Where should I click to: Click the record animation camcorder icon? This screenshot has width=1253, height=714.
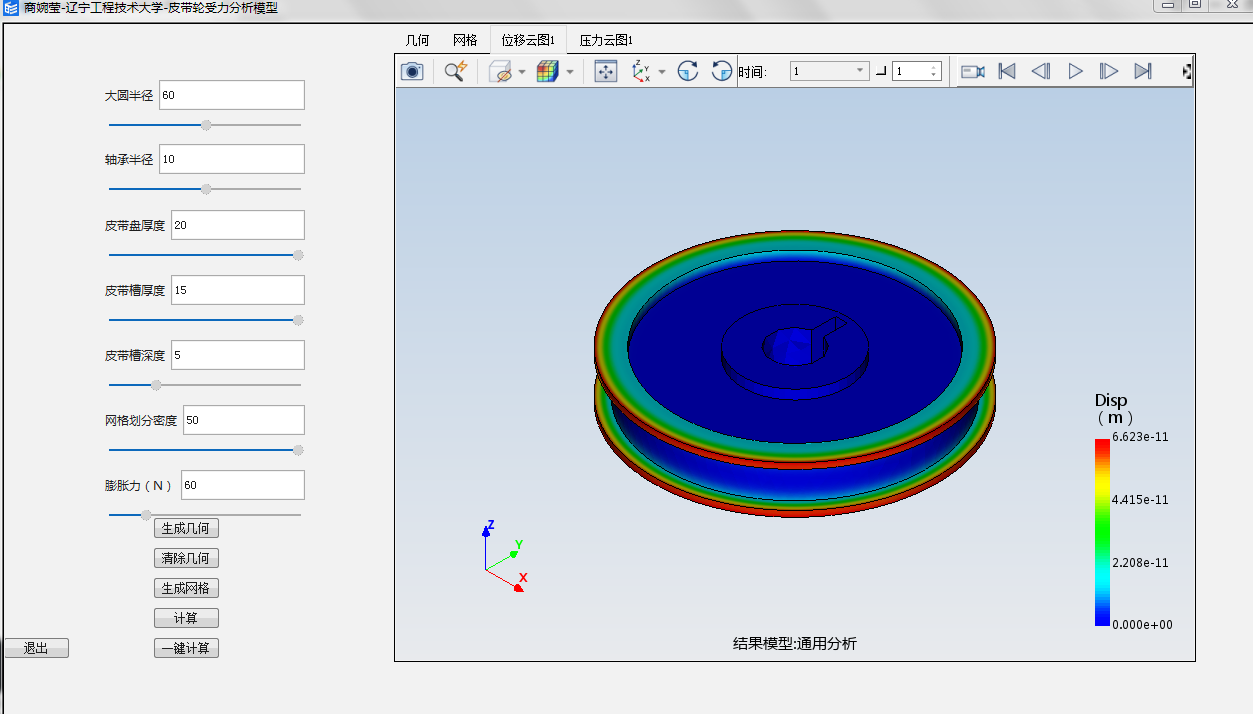coord(973,71)
